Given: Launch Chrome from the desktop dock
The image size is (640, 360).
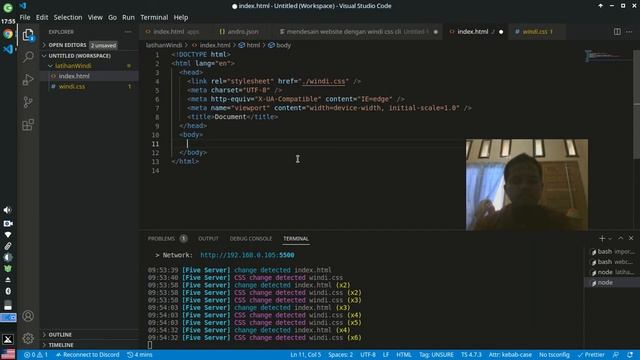Looking at the screenshot, I should (x=8, y=34).
